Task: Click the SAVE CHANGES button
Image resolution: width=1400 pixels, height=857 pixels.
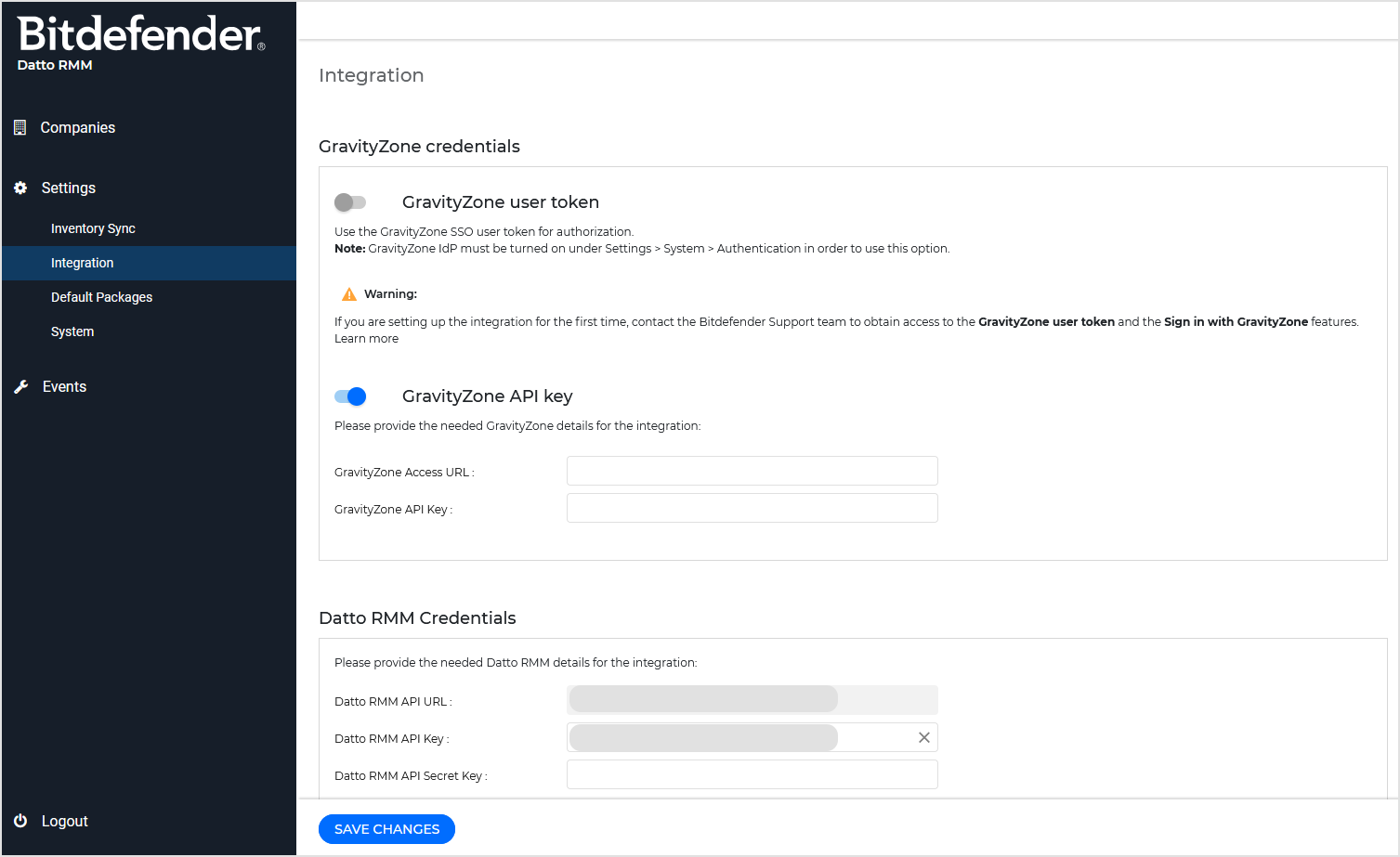Action: pos(386,828)
